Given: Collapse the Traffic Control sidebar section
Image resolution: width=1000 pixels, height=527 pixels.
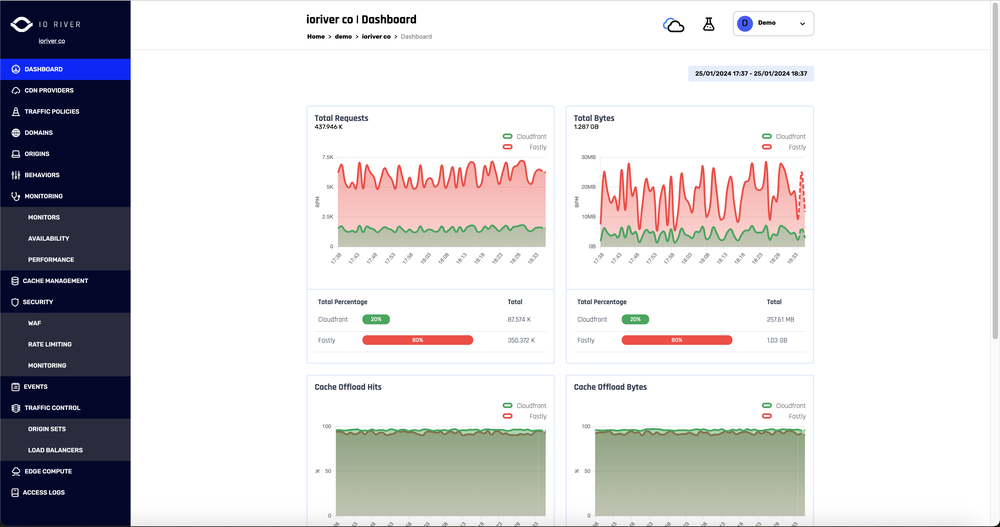Looking at the screenshot, I should point(52,408).
